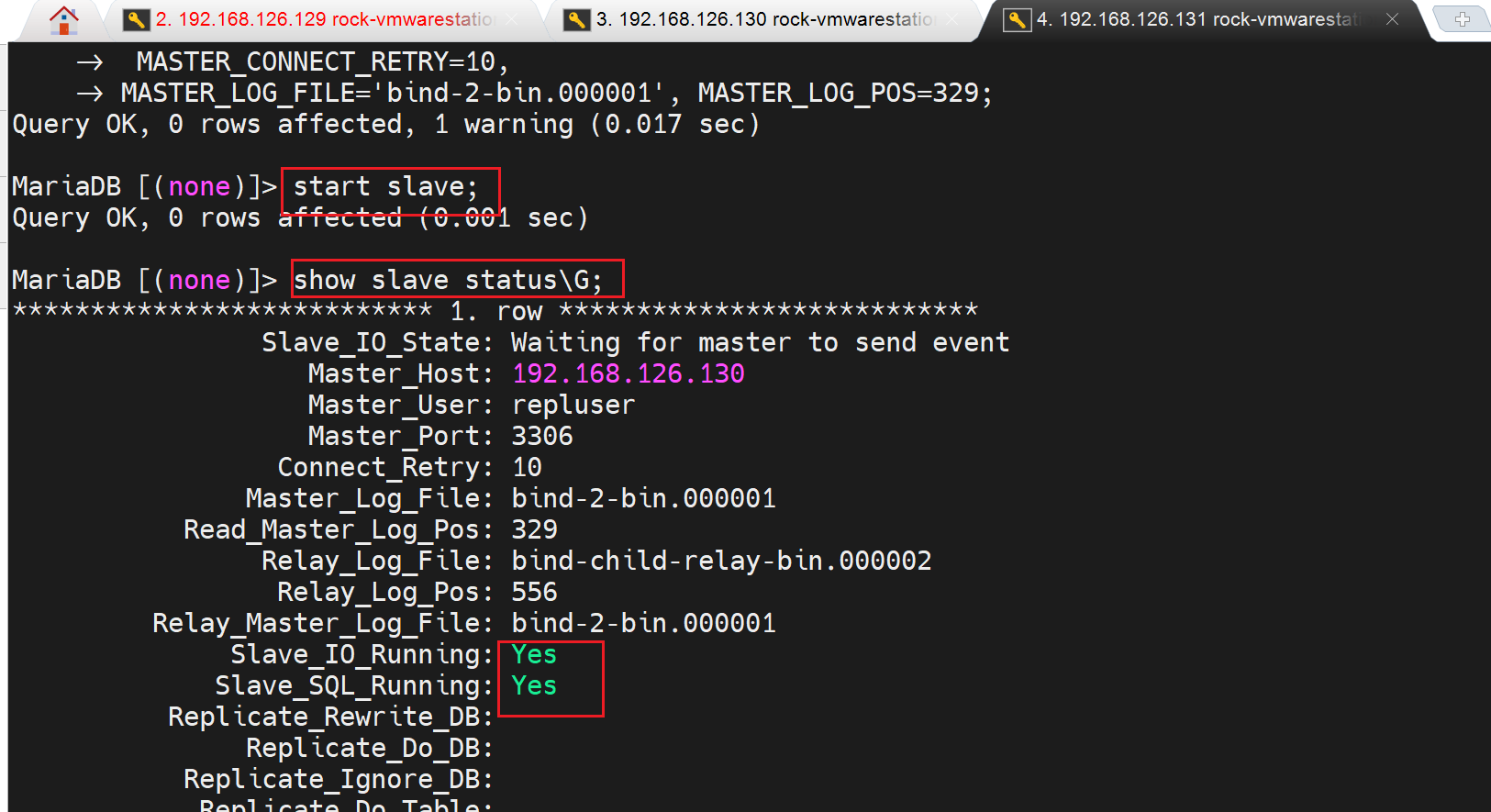Click key icon on 192.168.126.129 tab

click(136, 19)
